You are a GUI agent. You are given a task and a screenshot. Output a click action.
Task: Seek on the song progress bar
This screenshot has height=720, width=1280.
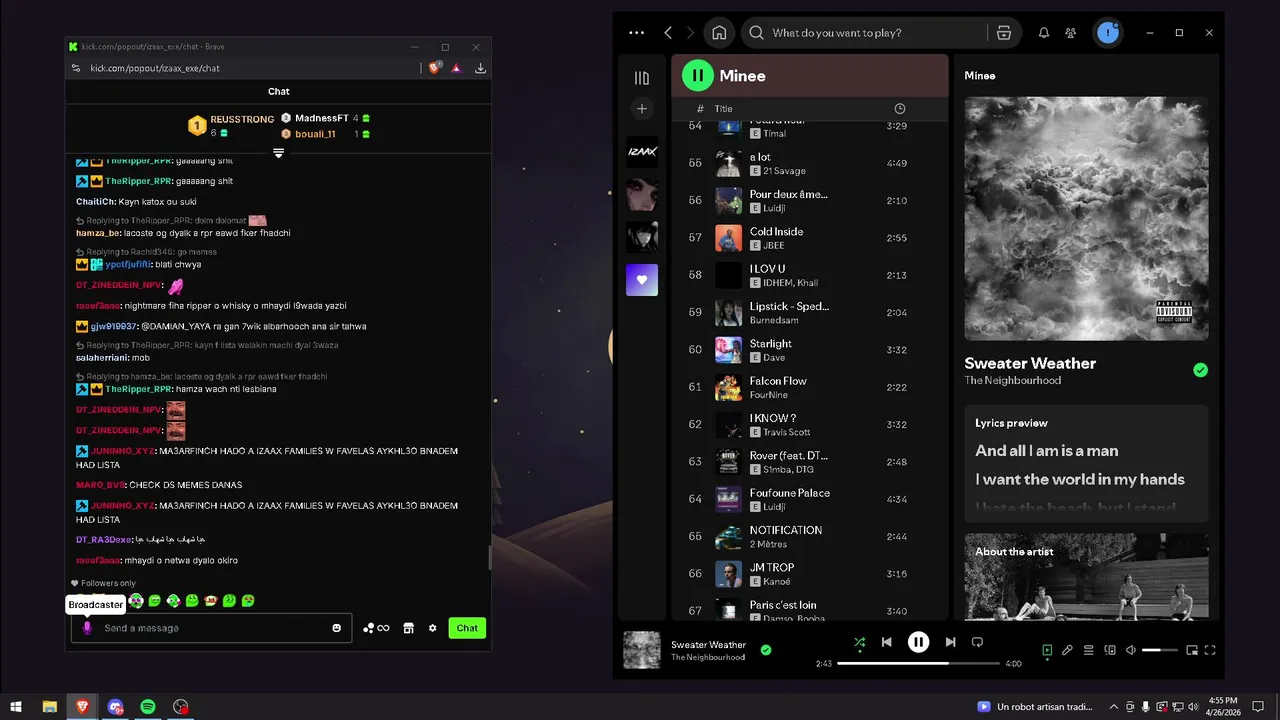click(x=918, y=663)
